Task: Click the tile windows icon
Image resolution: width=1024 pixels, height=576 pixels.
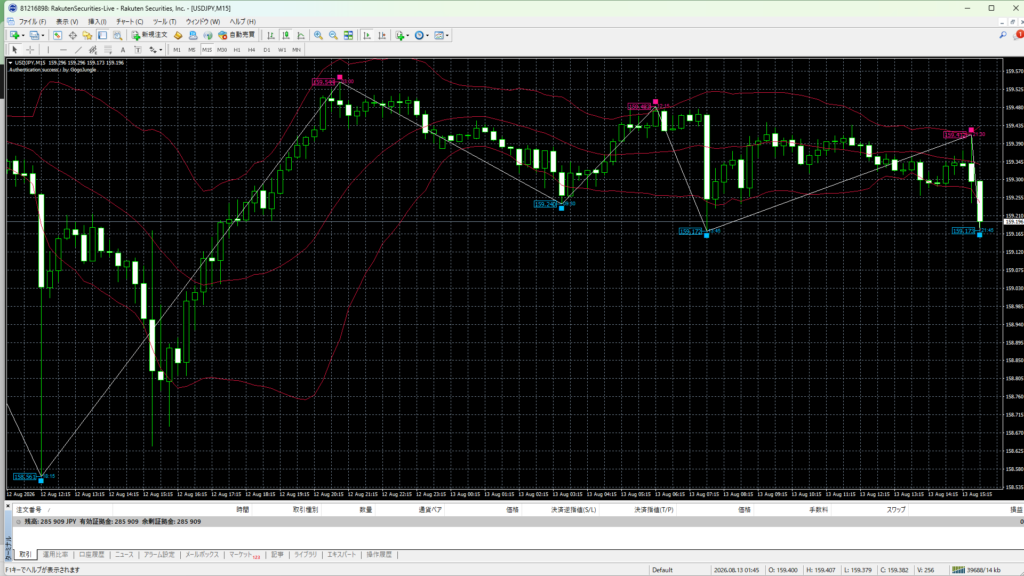Action: 349,35
